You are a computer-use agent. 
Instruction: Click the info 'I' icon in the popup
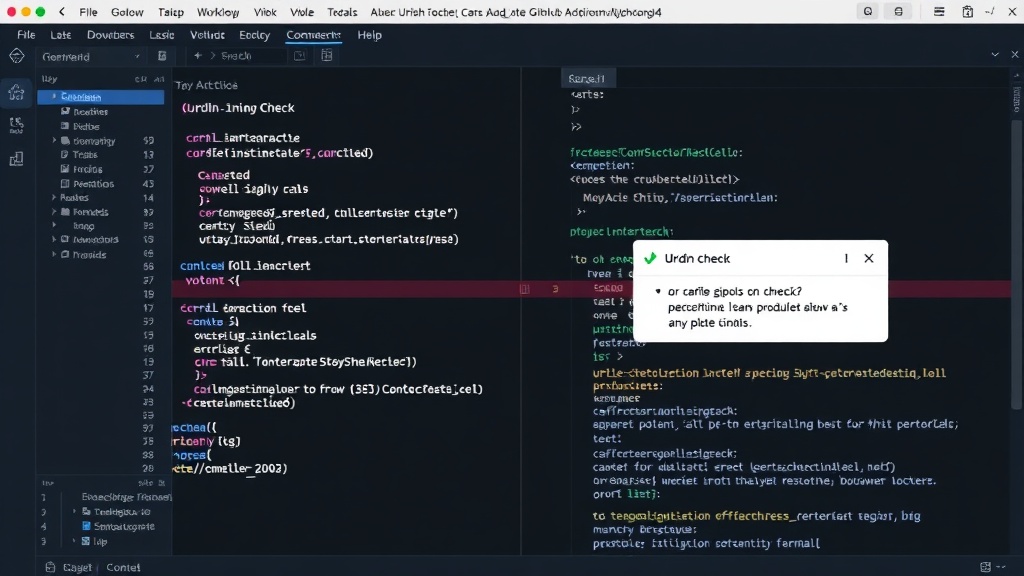click(x=846, y=258)
